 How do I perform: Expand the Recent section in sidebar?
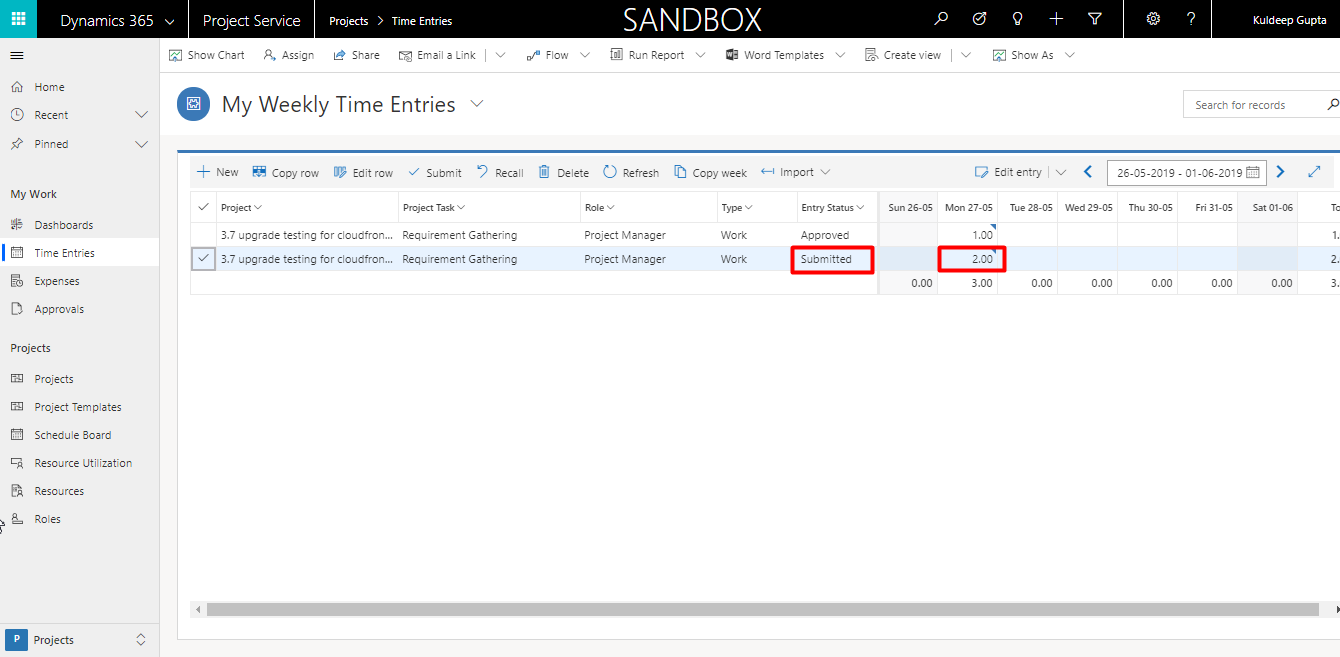pos(141,115)
